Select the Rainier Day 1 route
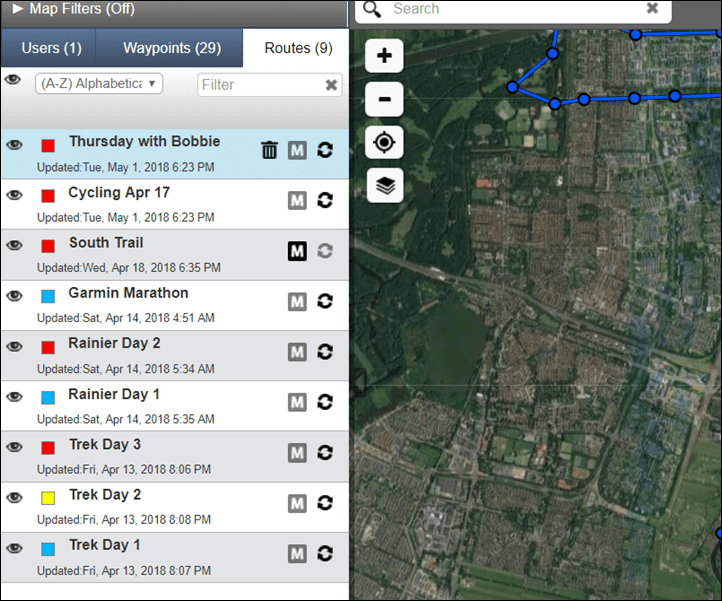 (x=175, y=406)
